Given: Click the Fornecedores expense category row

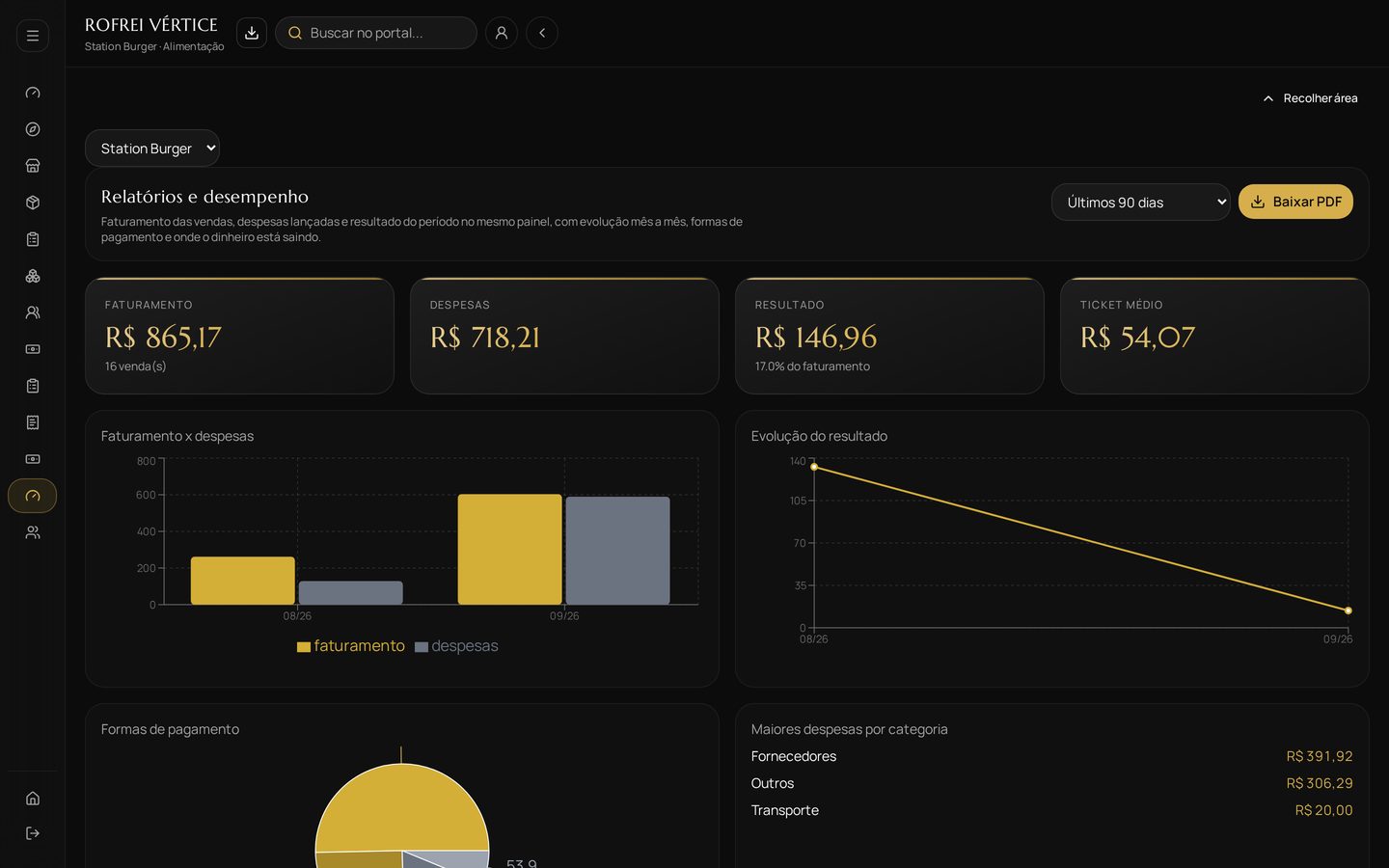Looking at the screenshot, I should coord(1052,756).
